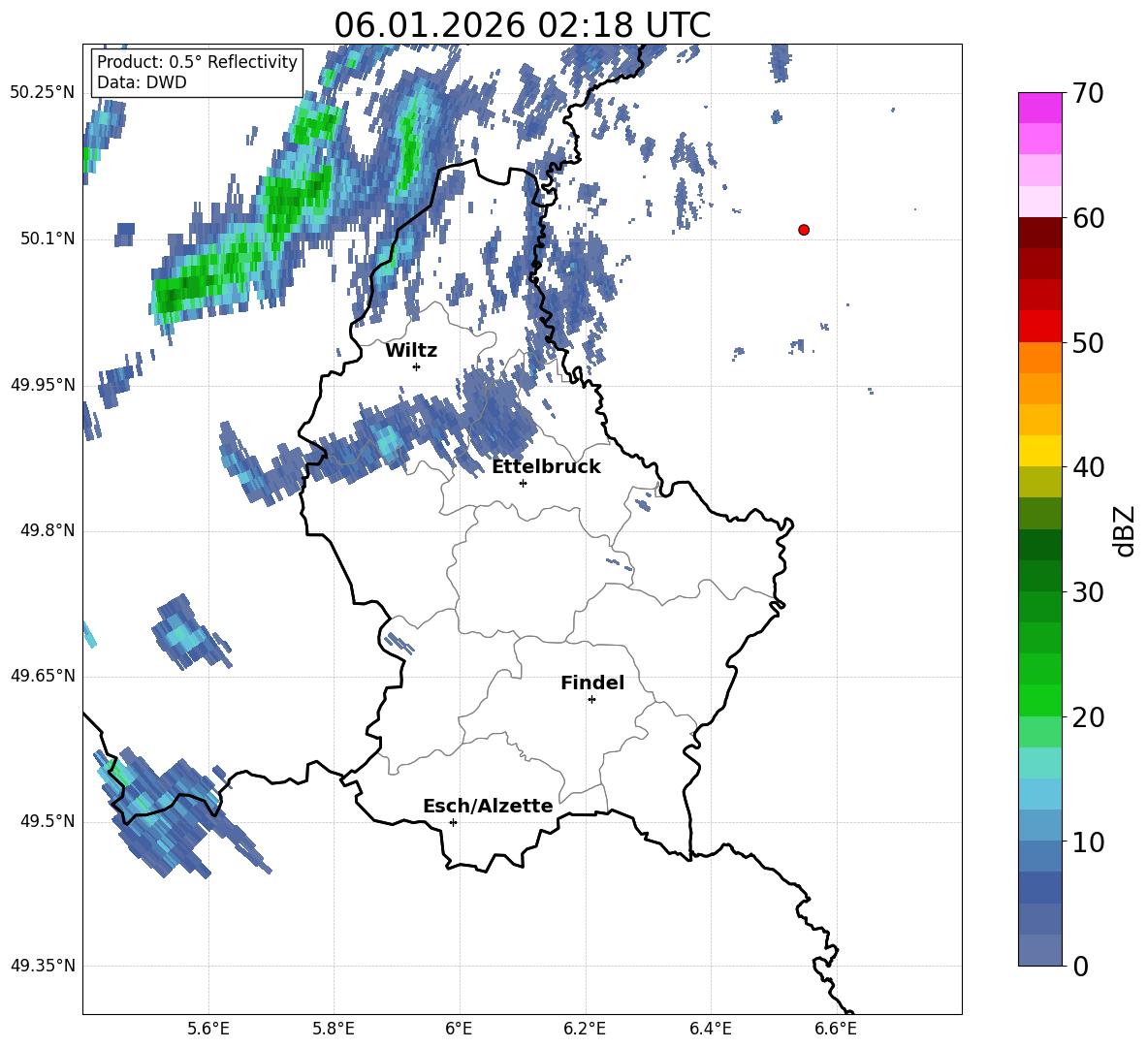Pick the turquoise colorbar swatch below 20
The height and width of the screenshot is (1048, 1148).
pyautogui.click(x=1039, y=763)
